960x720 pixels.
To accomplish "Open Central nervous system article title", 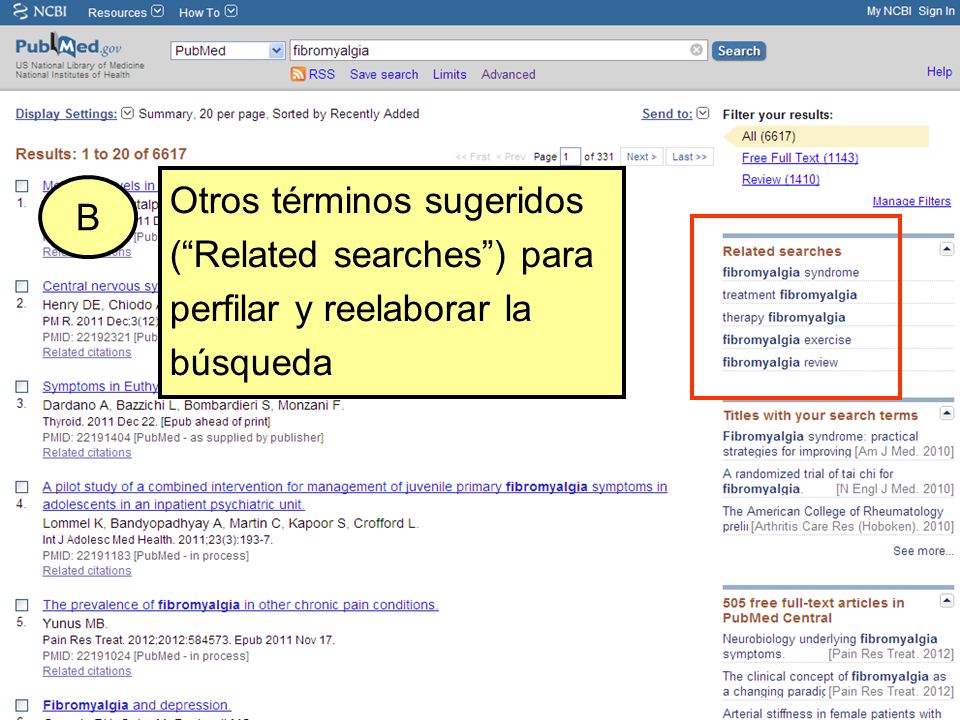I will pyautogui.click(x=100, y=286).
